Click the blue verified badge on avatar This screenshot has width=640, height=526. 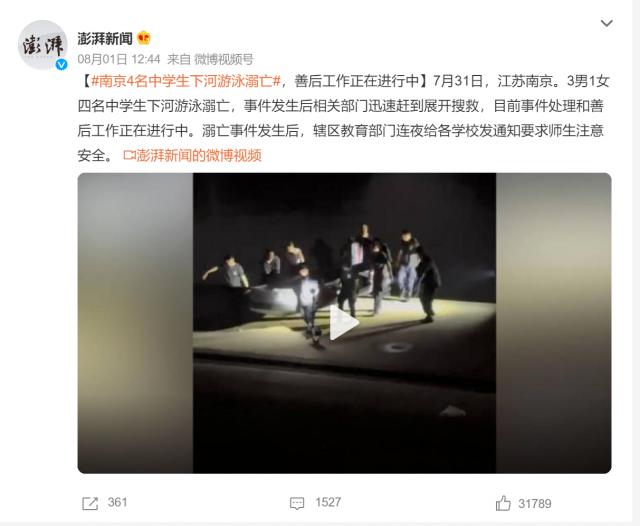coord(61,64)
